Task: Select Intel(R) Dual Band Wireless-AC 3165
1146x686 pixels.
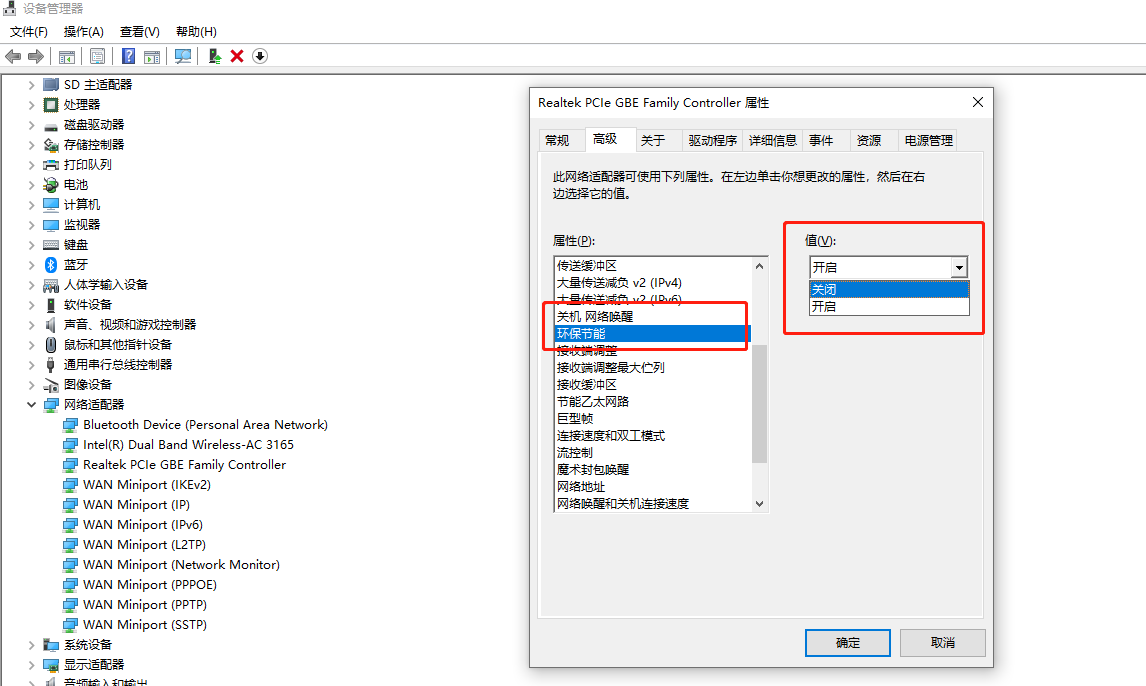Action: point(189,445)
